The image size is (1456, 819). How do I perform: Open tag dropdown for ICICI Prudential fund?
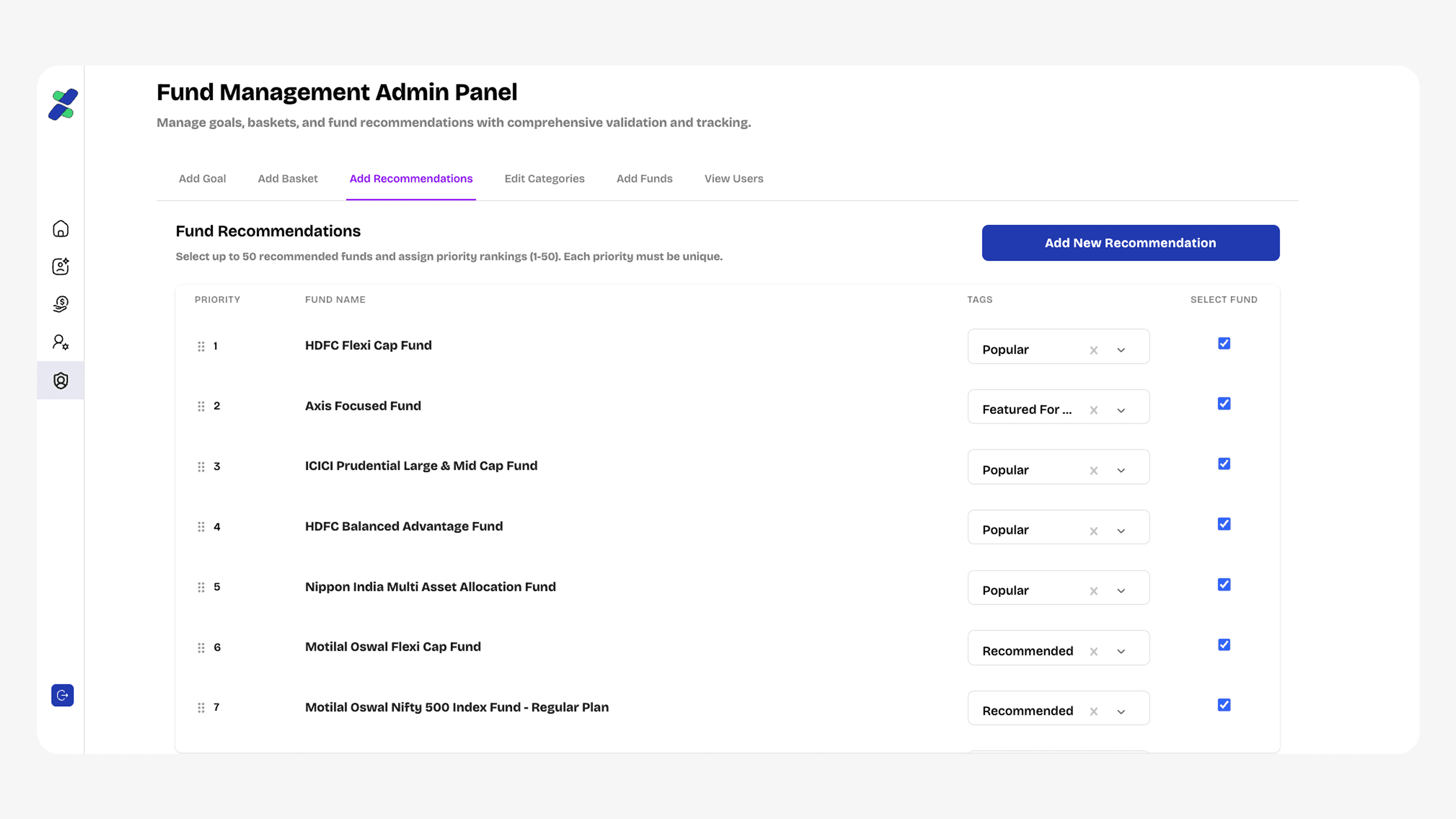[1121, 471]
